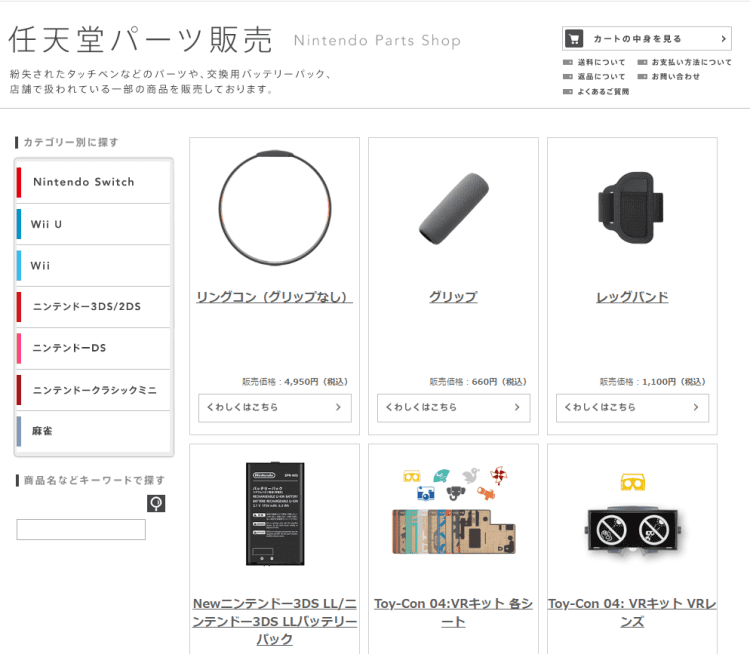Select ニンテンドークラシックミニ category
The width and height of the screenshot is (750, 654).
coord(93,390)
